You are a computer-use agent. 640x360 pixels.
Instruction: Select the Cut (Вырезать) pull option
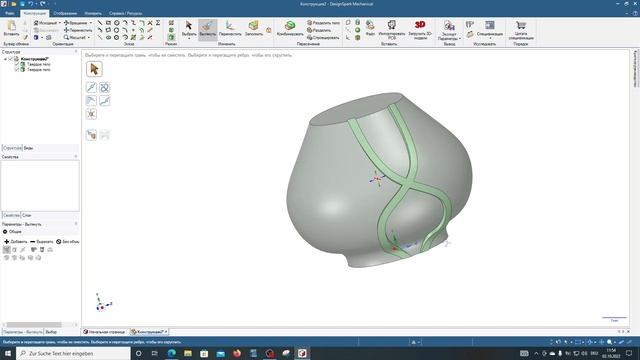tap(42, 242)
